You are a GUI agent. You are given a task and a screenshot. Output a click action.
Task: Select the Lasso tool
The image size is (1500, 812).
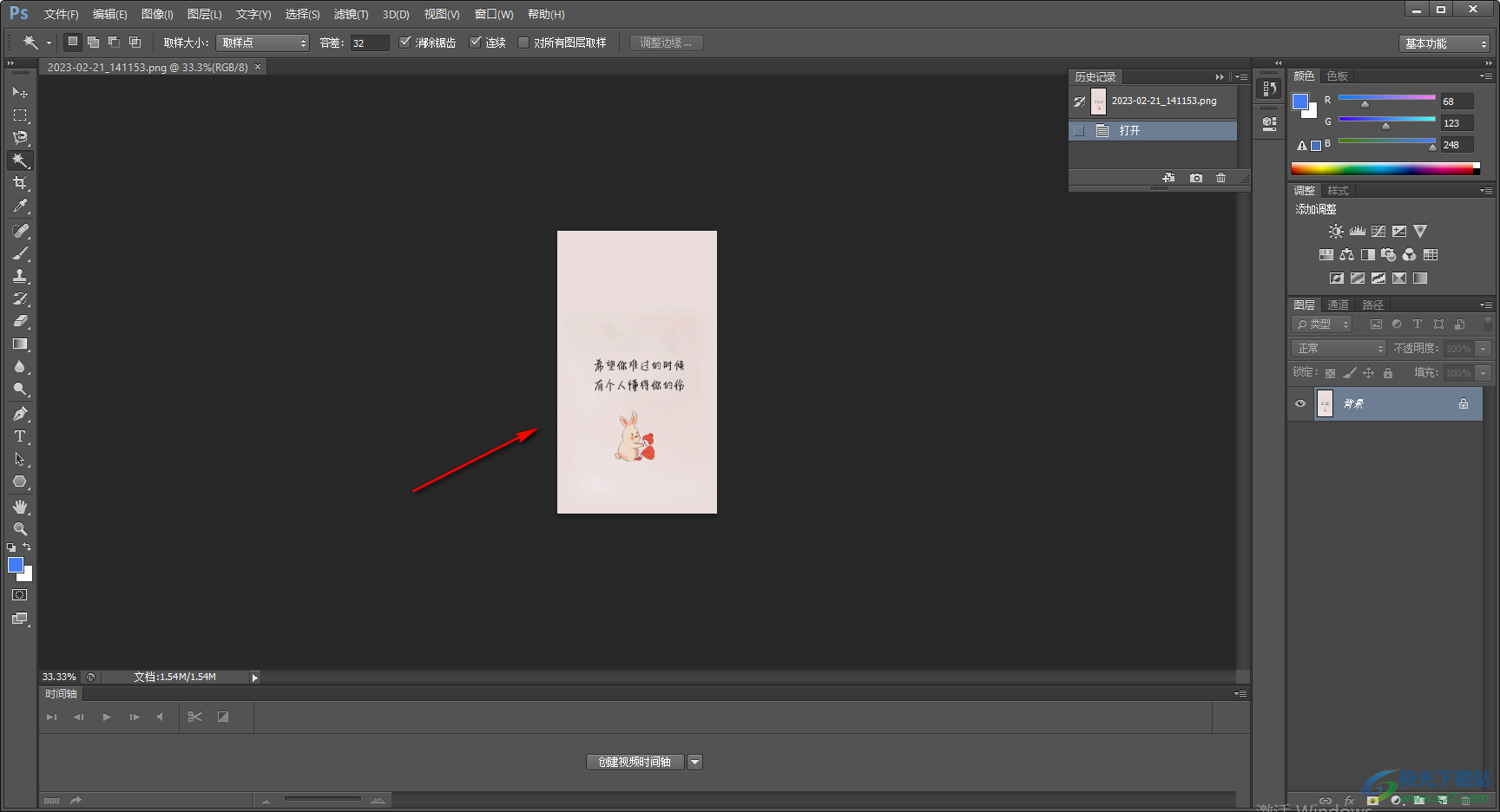tap(20, 138)
